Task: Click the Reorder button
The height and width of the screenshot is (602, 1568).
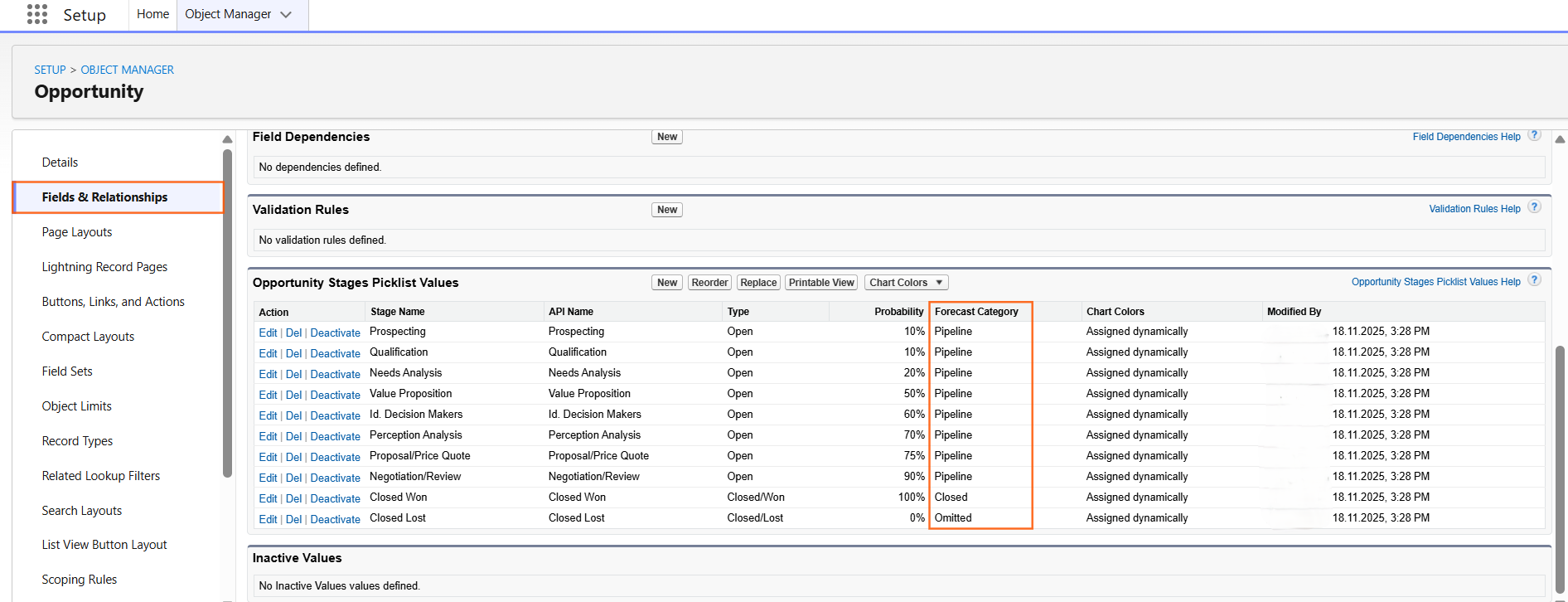Action: [709, 283]
